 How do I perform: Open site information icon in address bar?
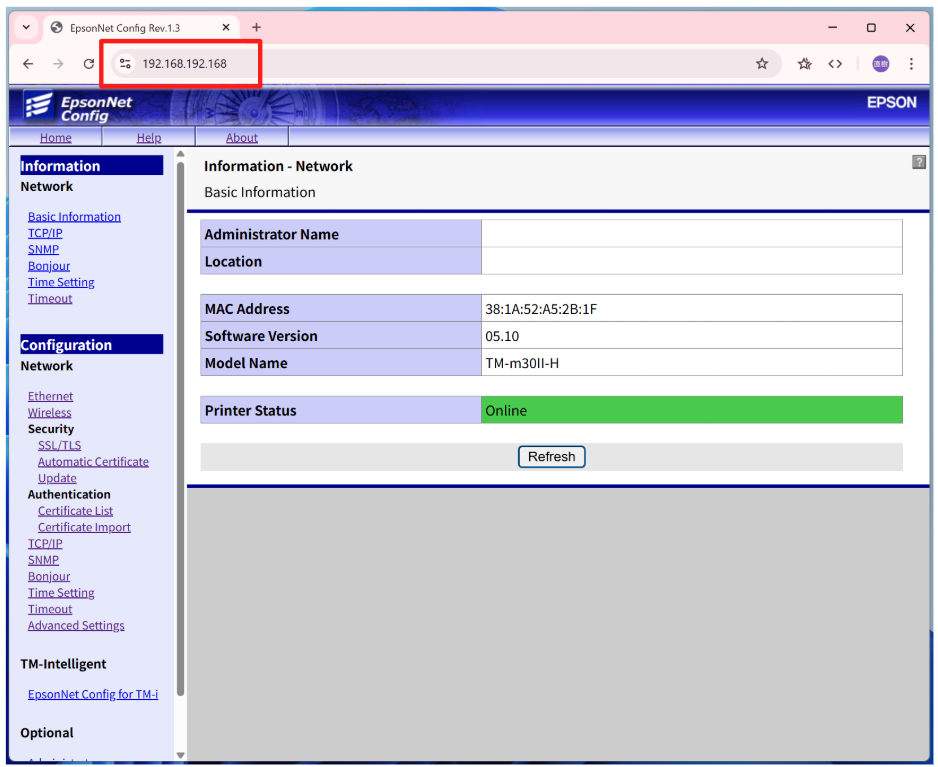[x=125, y=63]
